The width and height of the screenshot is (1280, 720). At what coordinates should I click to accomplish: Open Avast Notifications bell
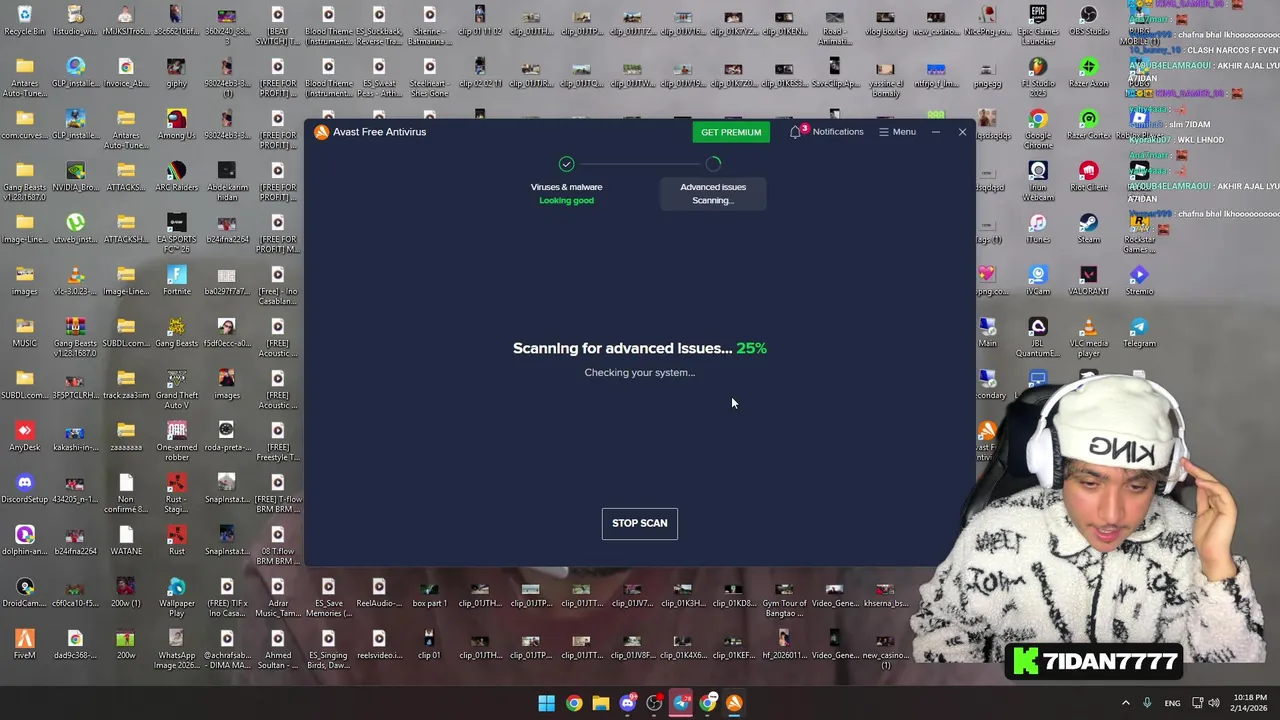[x=826, y=132]
